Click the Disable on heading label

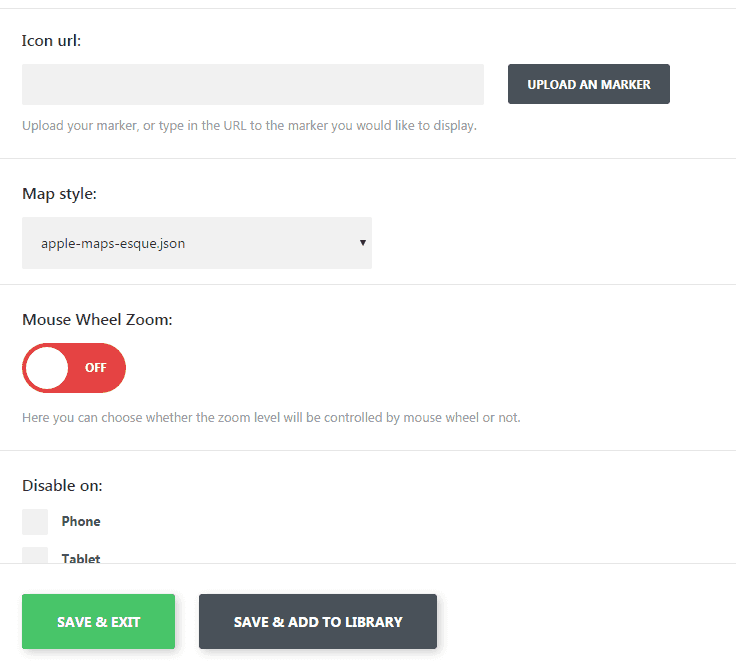pos(62,486)
